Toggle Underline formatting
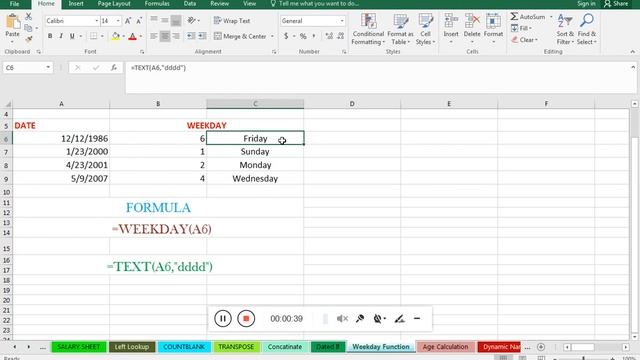The width and height of the screenshot is (640, 360). (x=72, y=36)
